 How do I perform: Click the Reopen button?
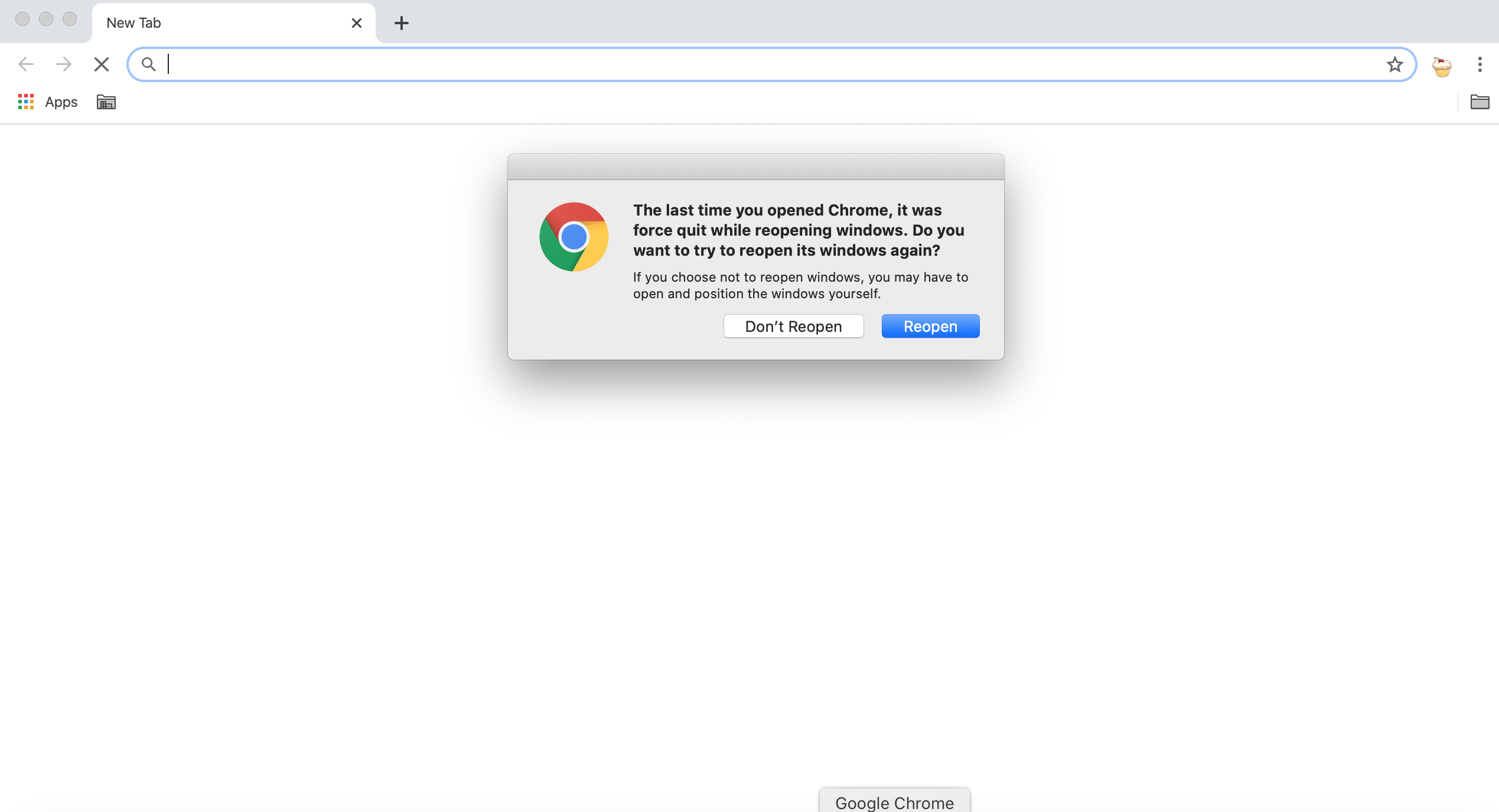930,326
